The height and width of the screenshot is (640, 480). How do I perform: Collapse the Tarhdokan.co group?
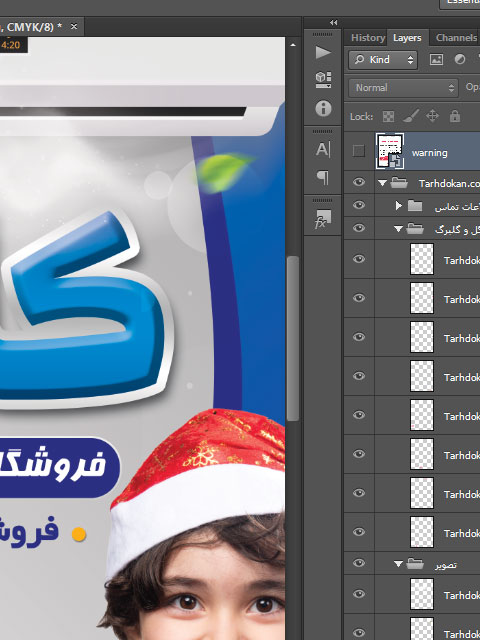point(382,183)
